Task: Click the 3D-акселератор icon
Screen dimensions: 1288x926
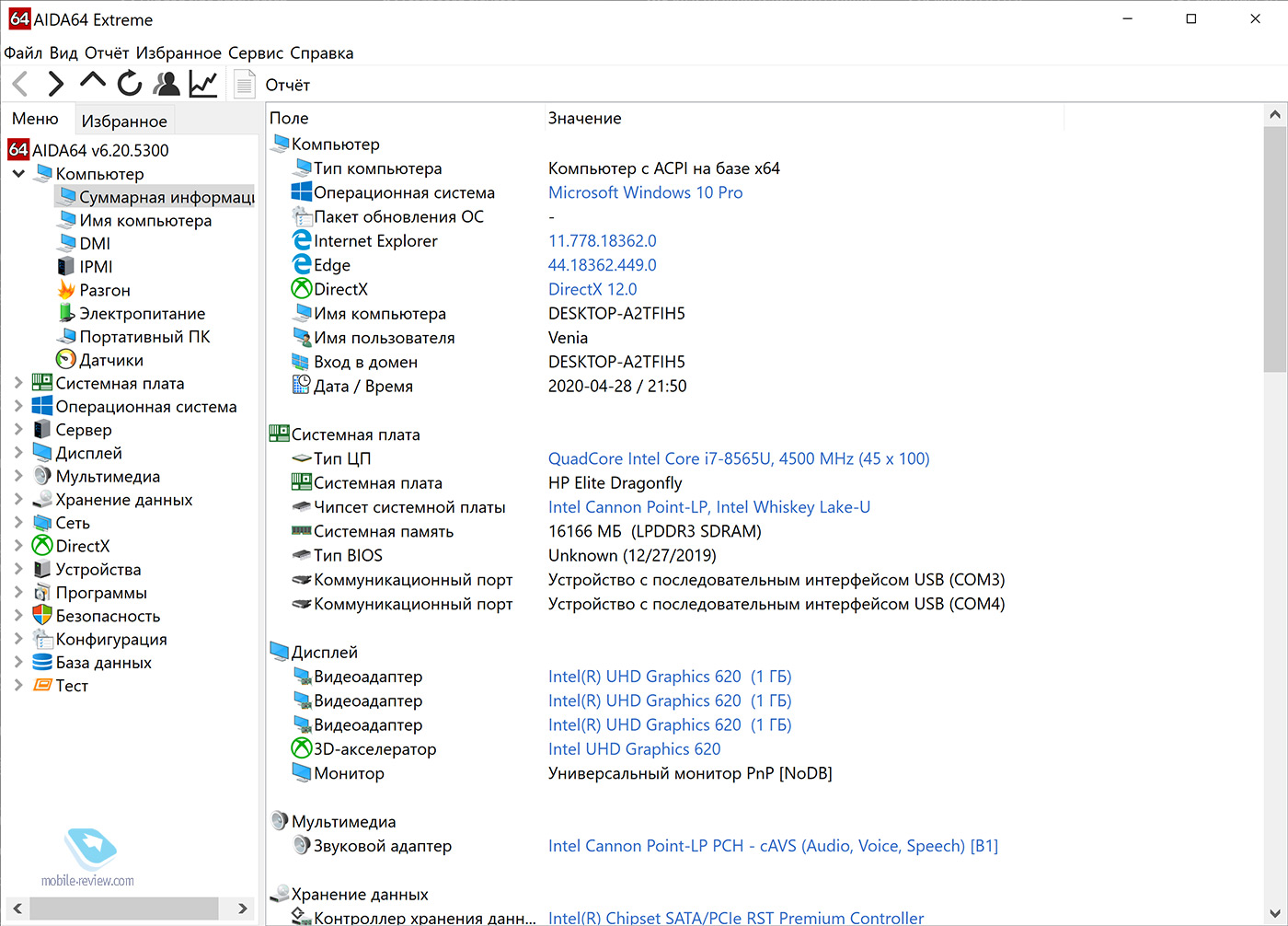Action: pyautogui.click(x=302, y=748)
